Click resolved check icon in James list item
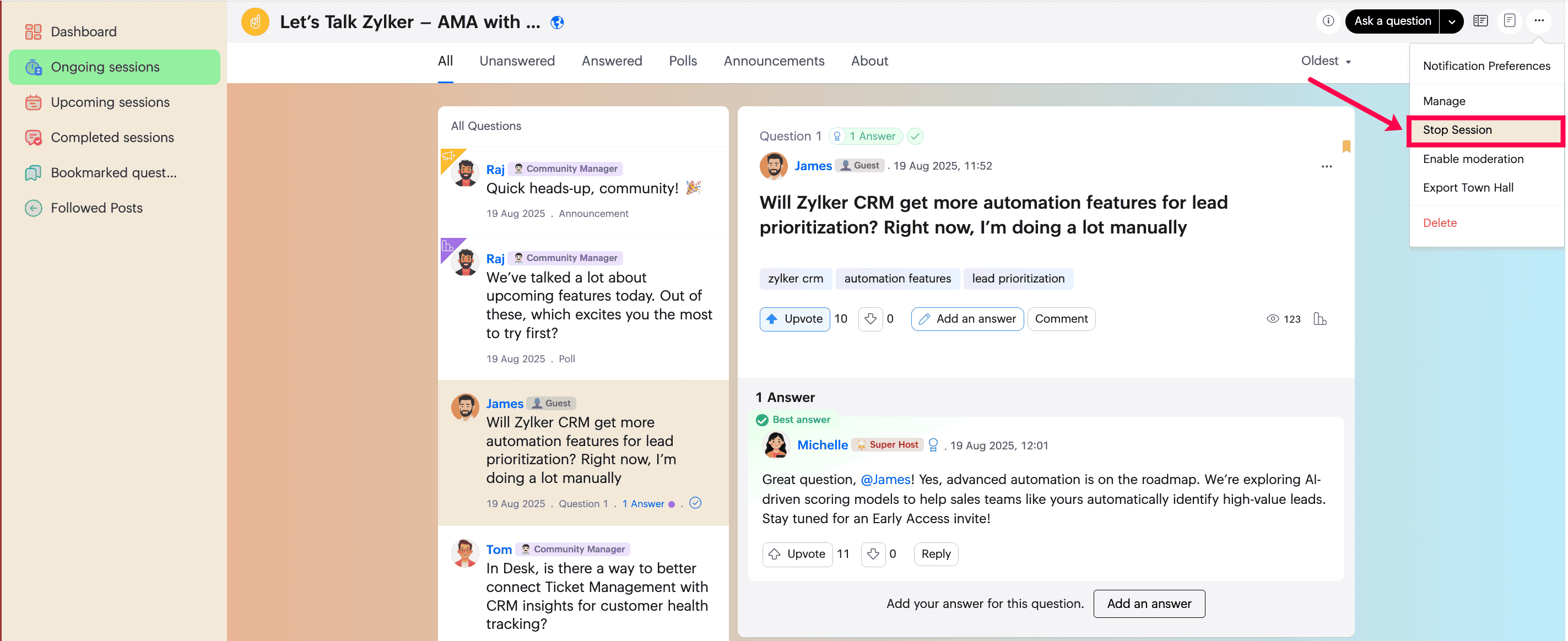Image resolution: width=1568 pixels, height=641 pixels. click(695, 503)
